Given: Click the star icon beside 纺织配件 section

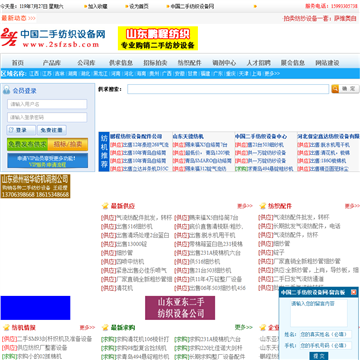Looking at the screenshot, I should pyautogui.click(x=263, y=206).
